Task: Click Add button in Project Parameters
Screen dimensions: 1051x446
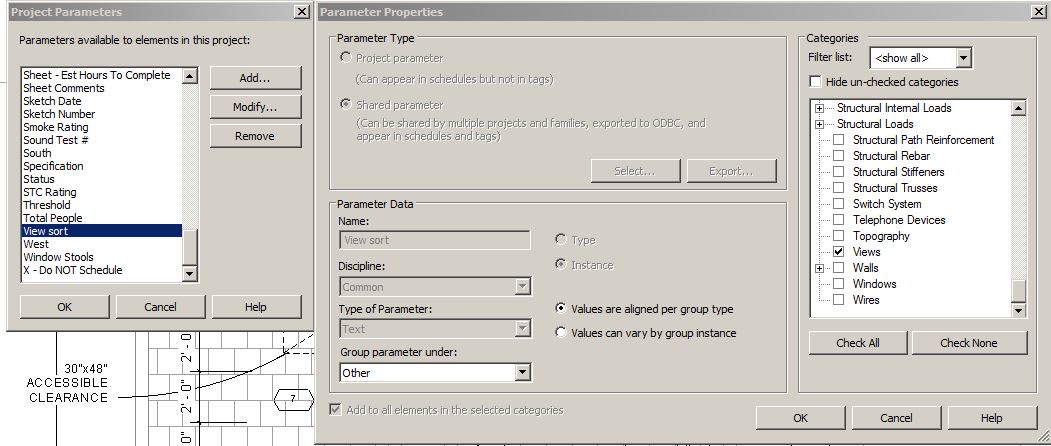Action: (x=255, y=78)
